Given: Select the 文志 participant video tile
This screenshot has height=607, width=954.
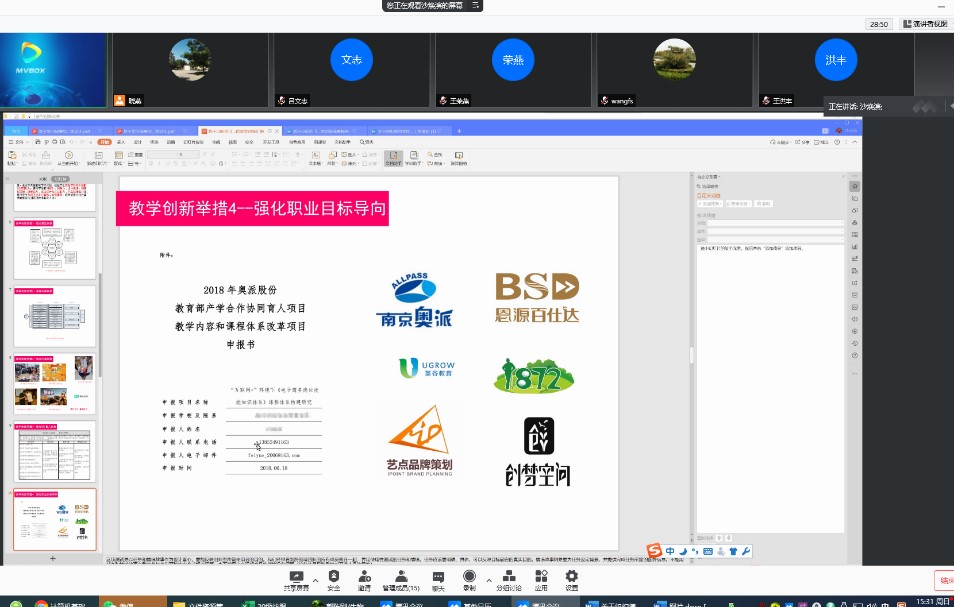Looking at the screenshot, I should pyautogui.click(x=351, y=60).
